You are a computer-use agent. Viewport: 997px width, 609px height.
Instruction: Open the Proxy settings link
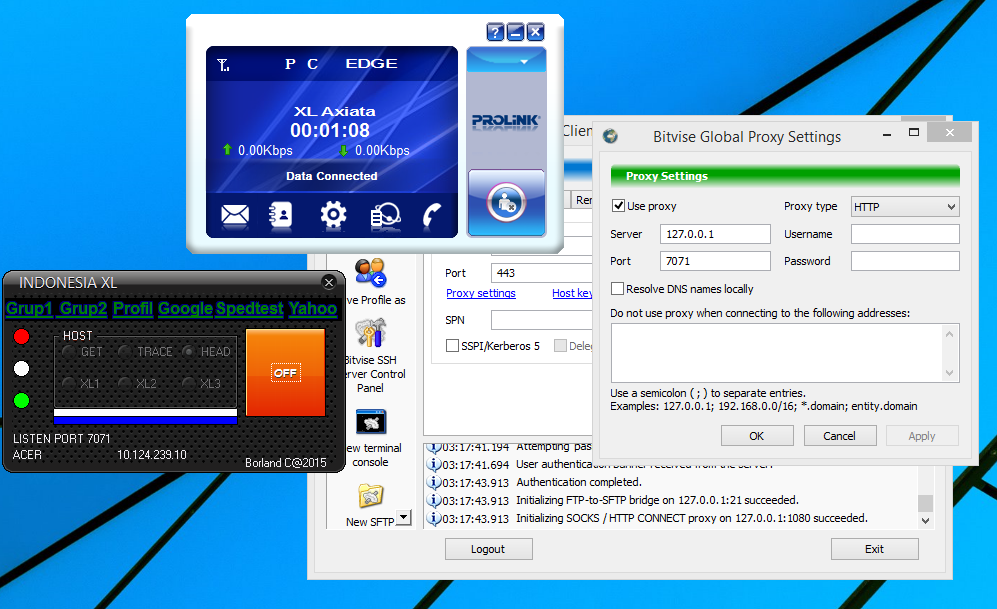click(x=481, y=293)
